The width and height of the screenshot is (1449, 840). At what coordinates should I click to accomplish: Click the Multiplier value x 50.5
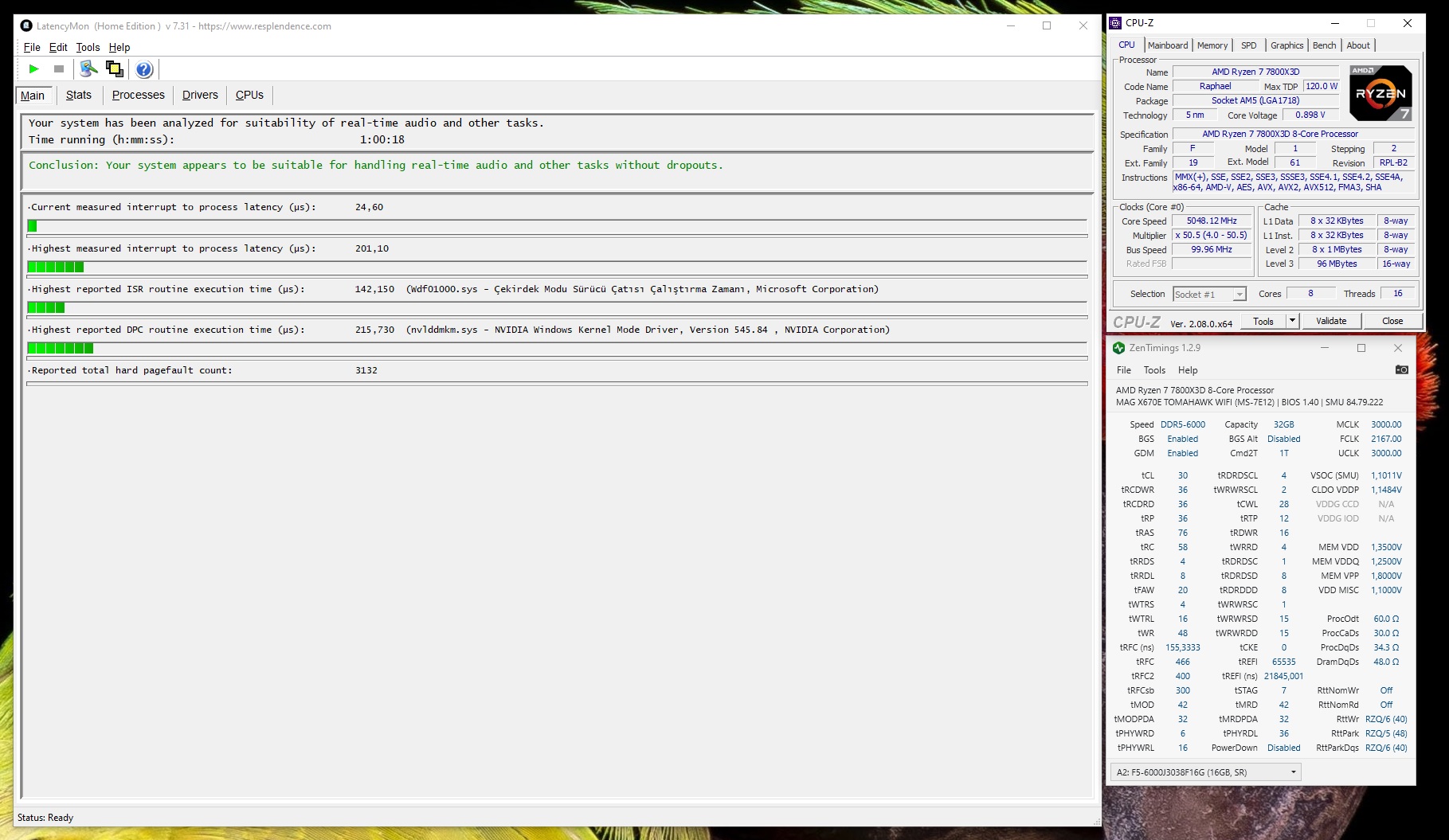1212,236
